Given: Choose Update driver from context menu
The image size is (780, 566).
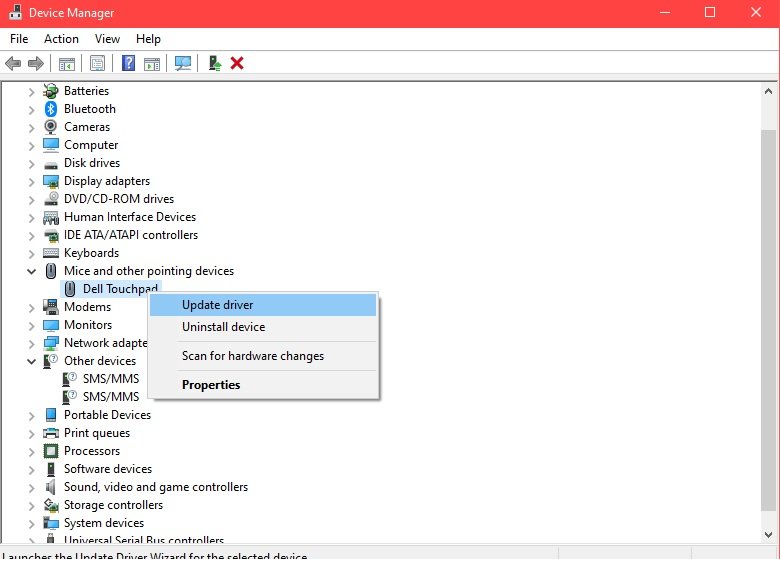Looking at the screenshot, I should tap(263, 305).
